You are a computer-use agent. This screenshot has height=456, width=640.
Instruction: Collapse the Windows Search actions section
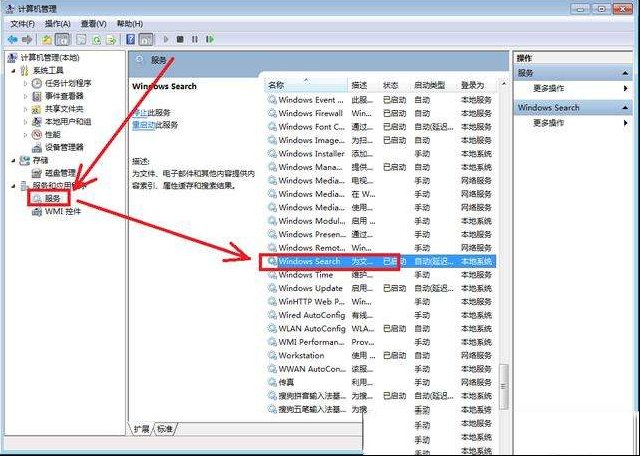[x=625, y=108]
